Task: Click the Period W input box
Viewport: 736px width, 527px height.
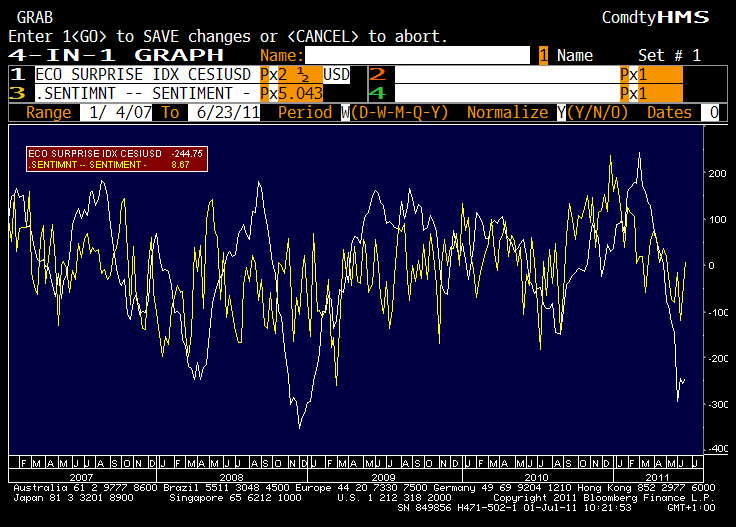Action: 345,113
